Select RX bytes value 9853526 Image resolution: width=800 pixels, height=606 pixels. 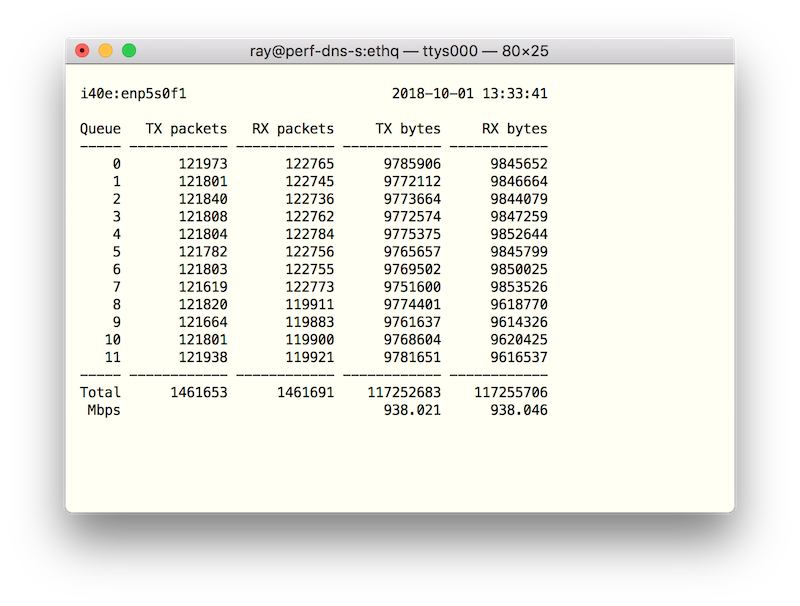point(519,287)
